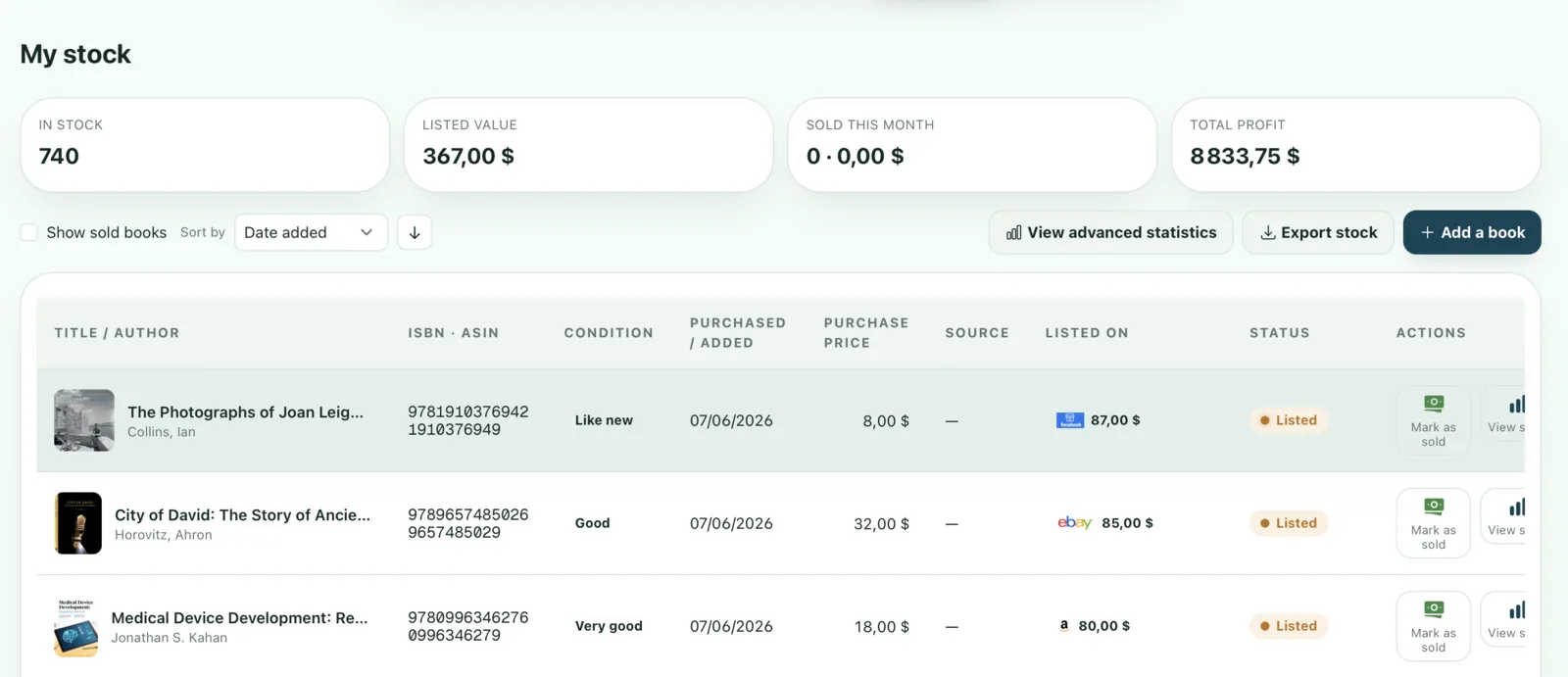Click the Add a book button

click(1472, 232)
